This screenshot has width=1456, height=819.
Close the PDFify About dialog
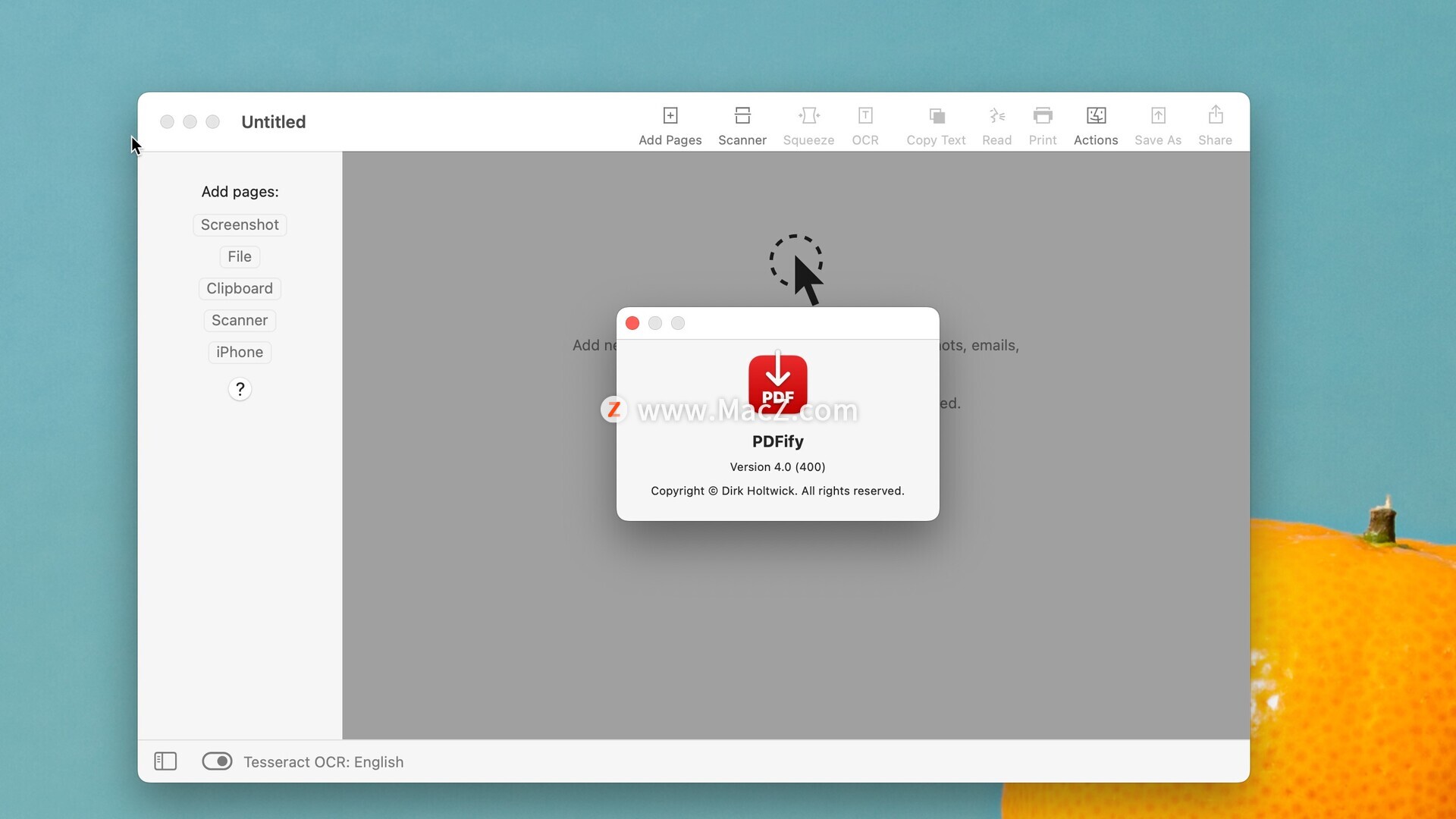click(632, 323)
